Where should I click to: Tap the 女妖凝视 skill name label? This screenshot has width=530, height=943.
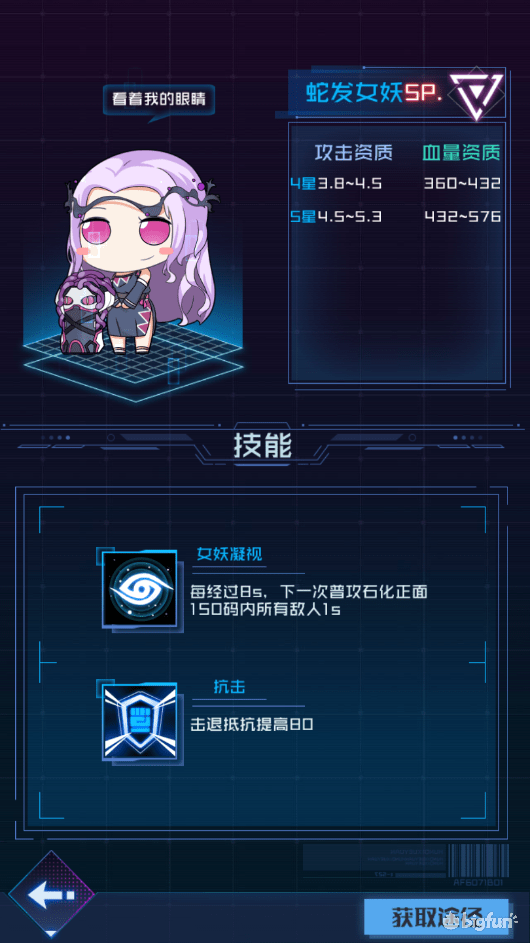point(230,554)
